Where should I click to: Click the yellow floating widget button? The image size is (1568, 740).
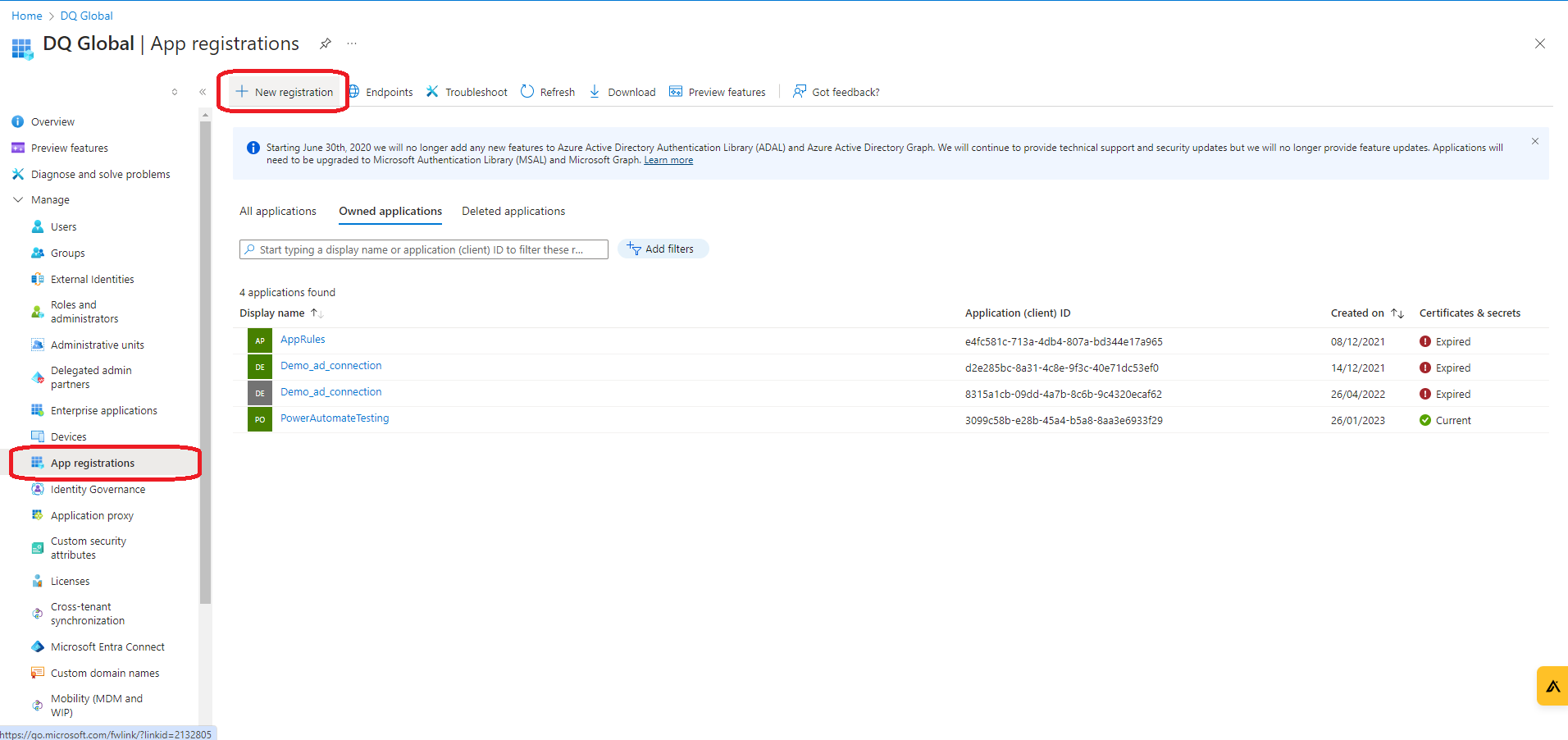[x=1552, y=686]
